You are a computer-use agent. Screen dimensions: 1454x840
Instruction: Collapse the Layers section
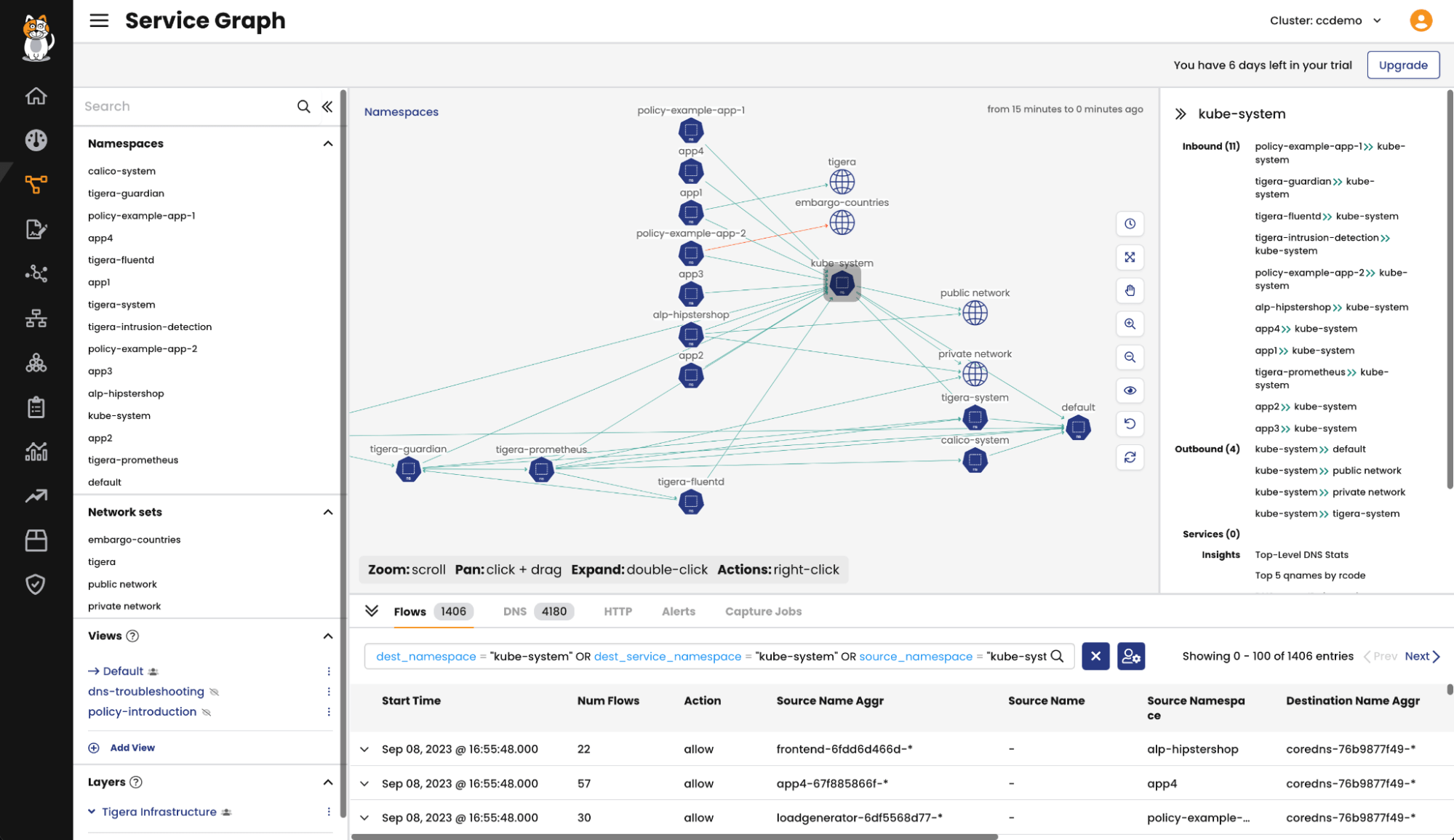[x=328, y=783]
